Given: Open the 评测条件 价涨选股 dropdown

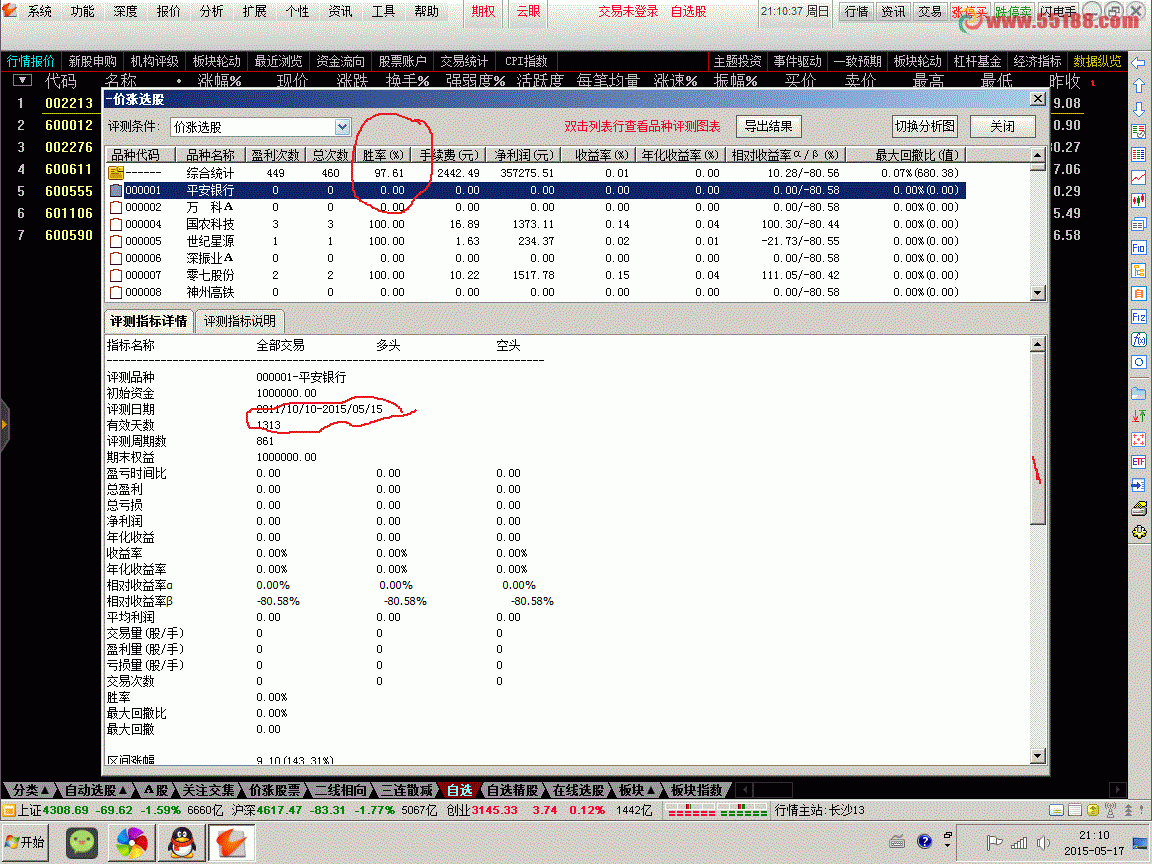Looking at the screenshot, I should (x=342, y=127).
